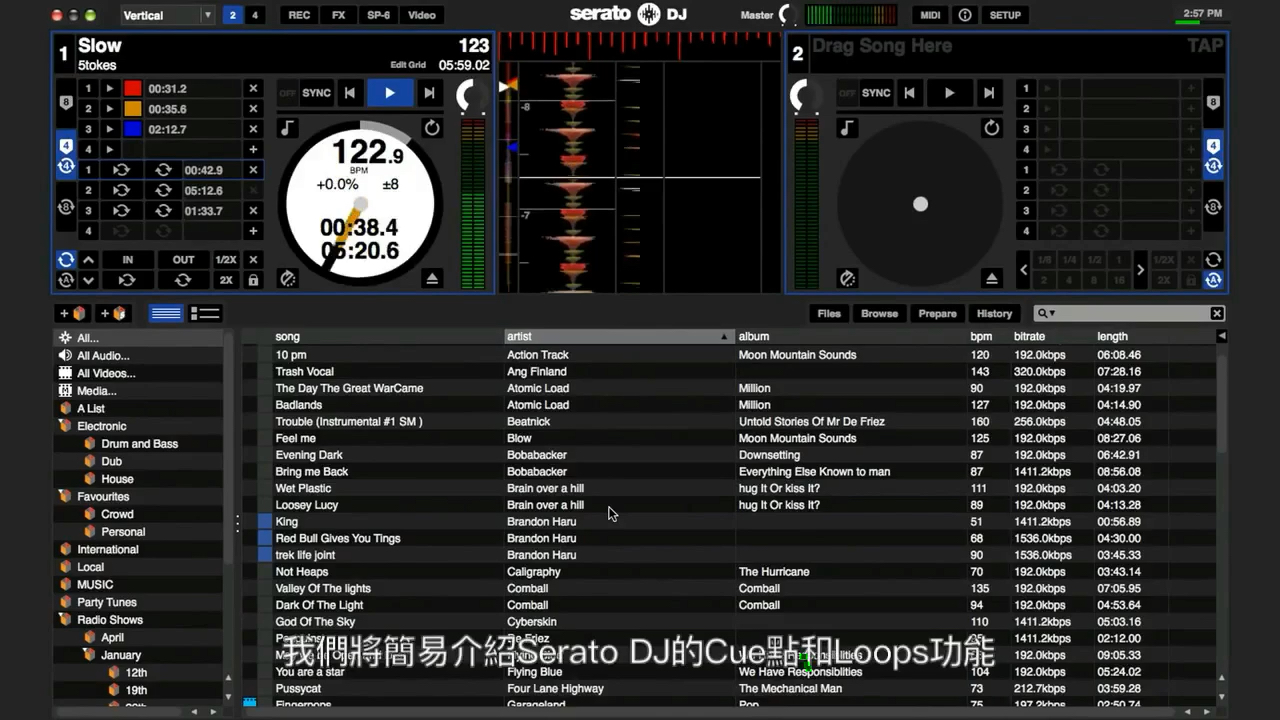The image size is (1280, 720).
Task: Enable keylock music note on deck 1
Action: [287, 128]
